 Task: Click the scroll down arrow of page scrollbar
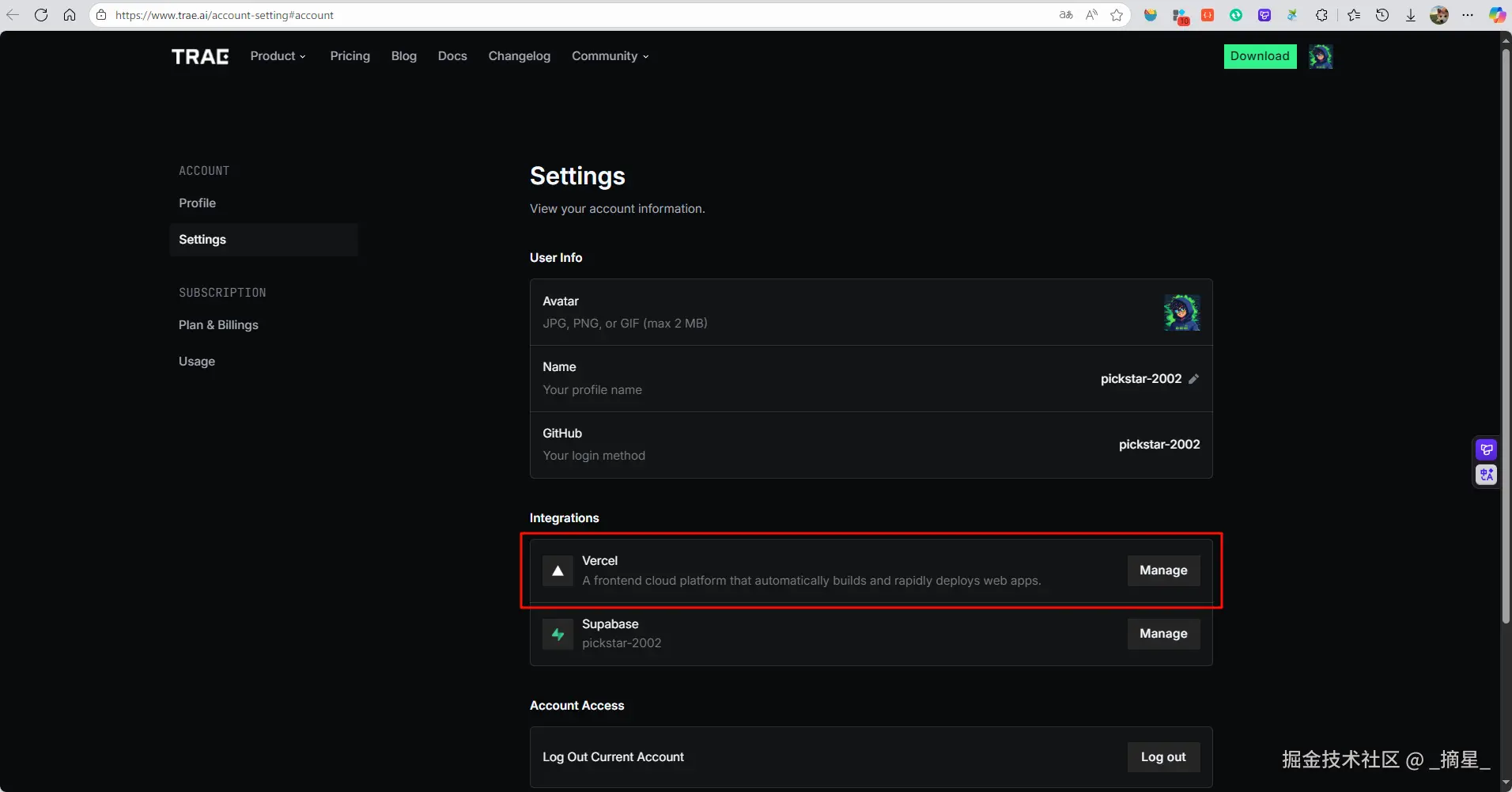point(1506,784)
